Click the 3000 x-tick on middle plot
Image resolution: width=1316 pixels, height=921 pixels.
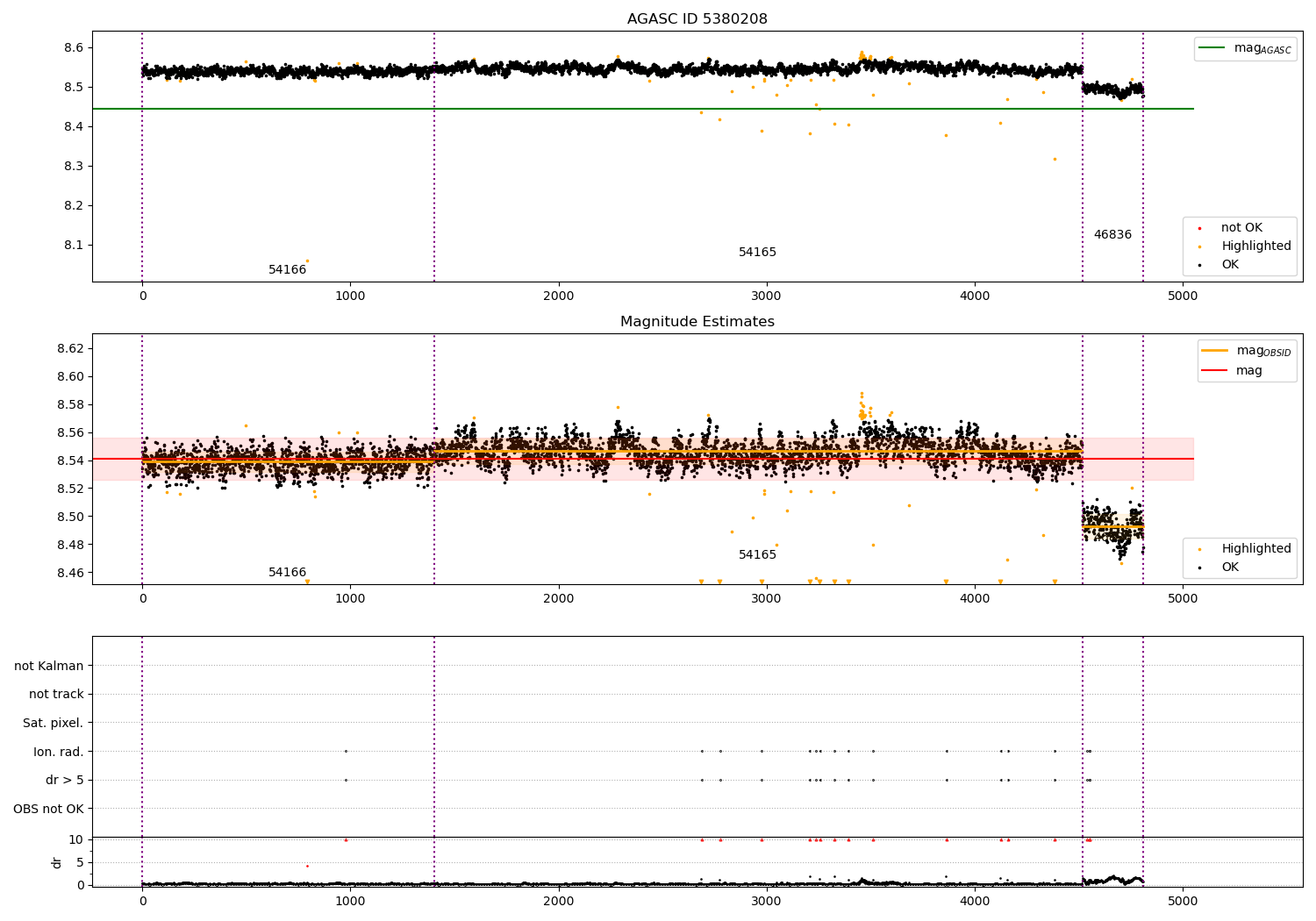pyautogui.click(x=767, y=599)
